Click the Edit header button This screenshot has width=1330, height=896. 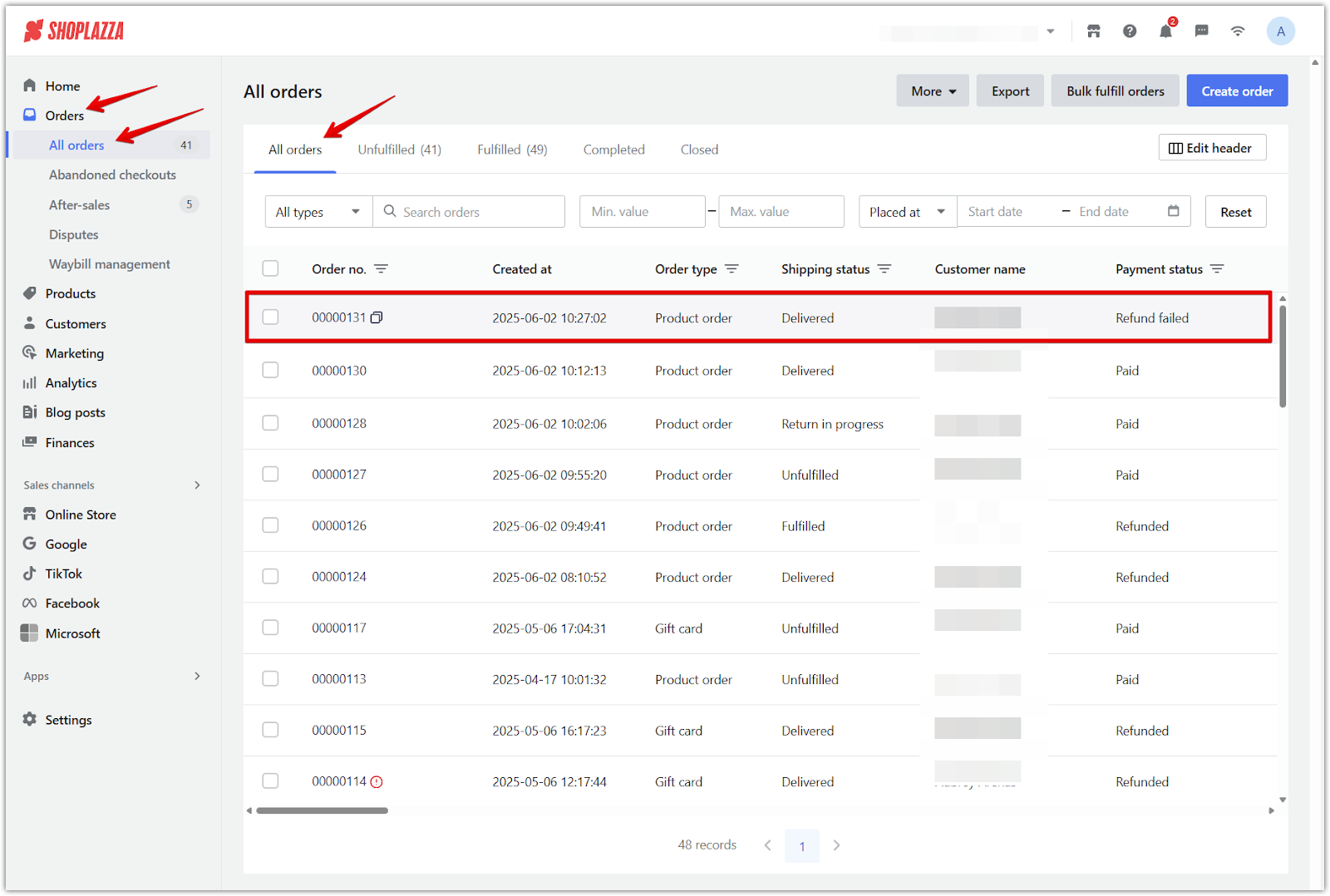pyautogui.click(x=1212, y=148)
